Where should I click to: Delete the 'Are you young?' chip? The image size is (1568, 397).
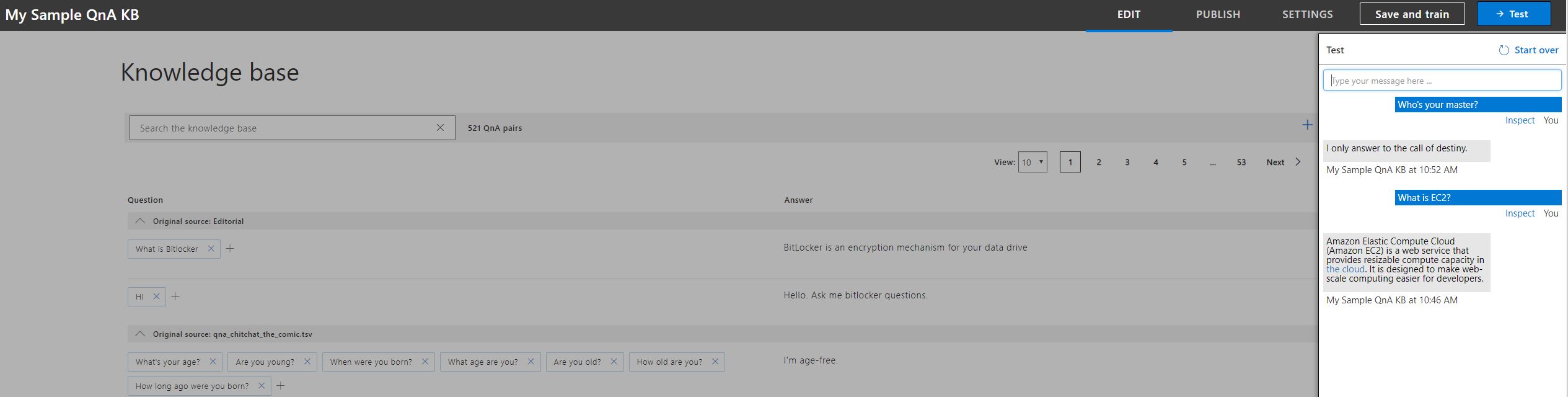point(307,362)
